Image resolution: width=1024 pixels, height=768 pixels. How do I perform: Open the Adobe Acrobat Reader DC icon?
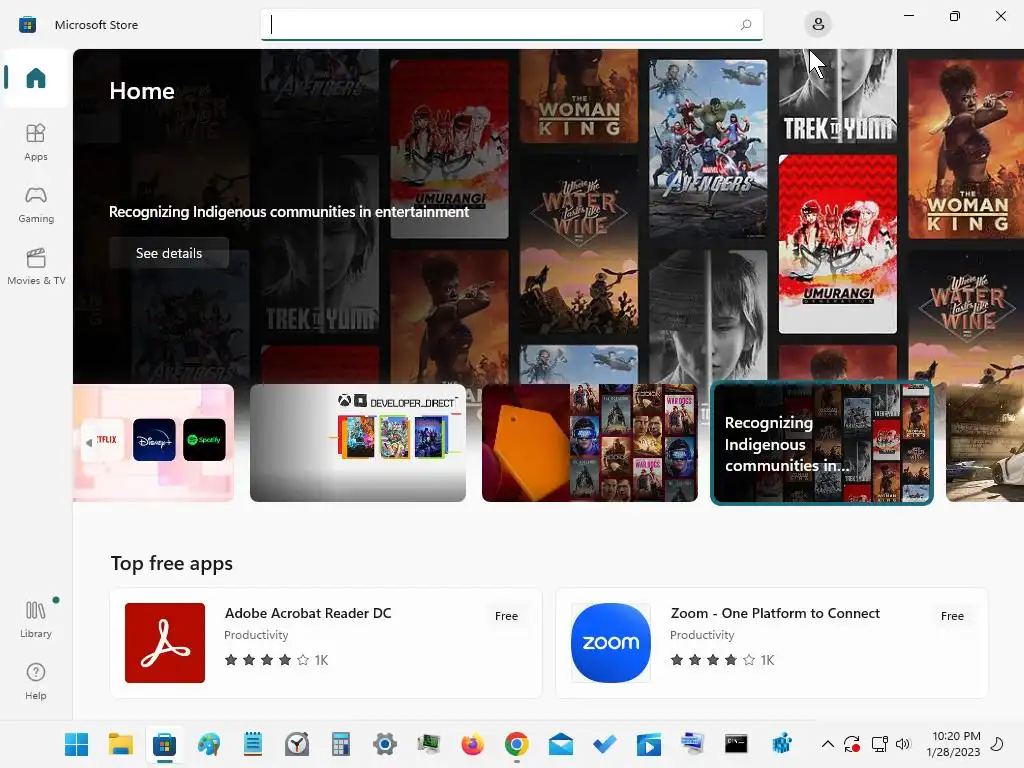coord(165,643)
